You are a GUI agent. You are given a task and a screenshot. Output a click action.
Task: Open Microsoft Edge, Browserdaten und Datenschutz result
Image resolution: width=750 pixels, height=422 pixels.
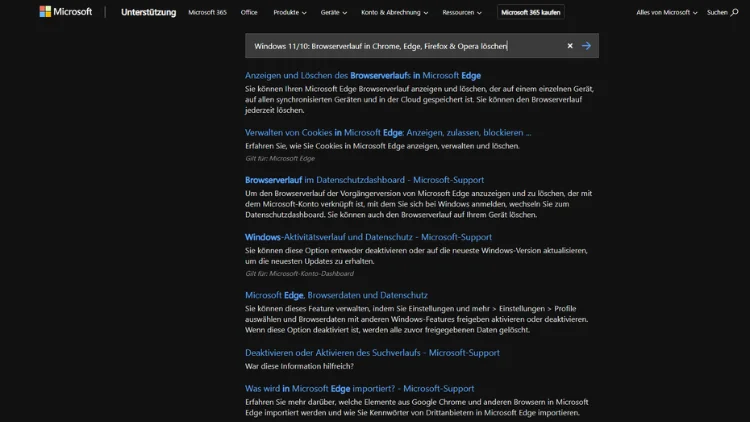(336, 295)
